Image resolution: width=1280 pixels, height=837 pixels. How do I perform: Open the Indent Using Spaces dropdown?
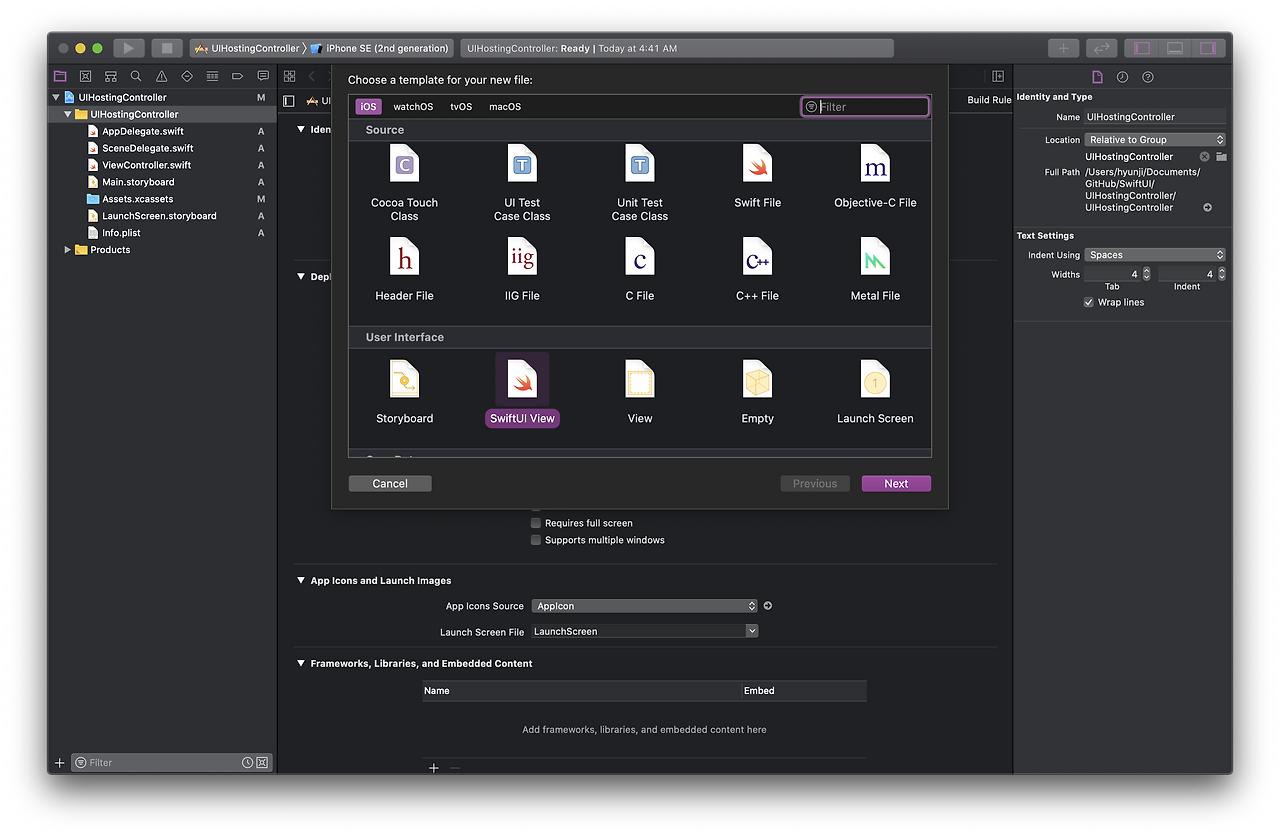point(1155,255)
